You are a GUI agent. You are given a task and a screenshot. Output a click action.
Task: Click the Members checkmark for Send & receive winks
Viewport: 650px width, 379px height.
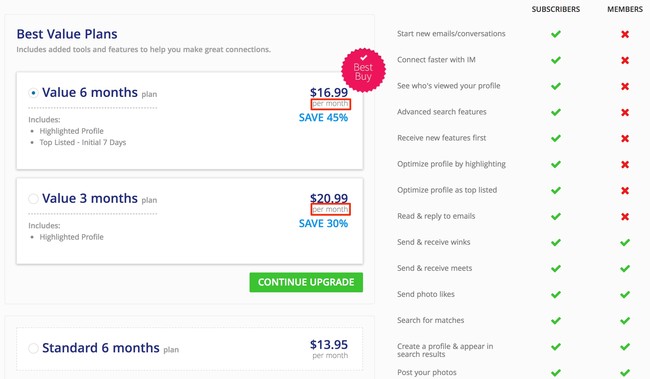click(x=625, y=242)
